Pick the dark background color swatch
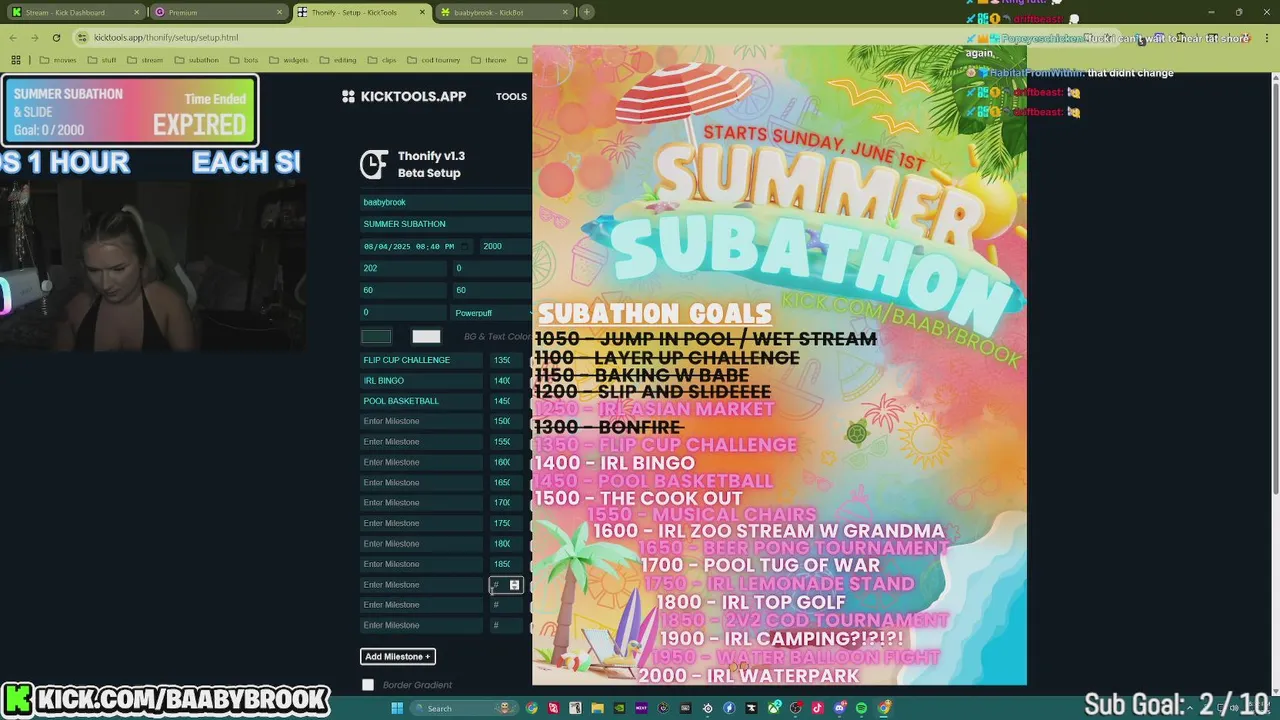Image resolution: width=1280 pixels, height=720 pixels. pos(376,336)
